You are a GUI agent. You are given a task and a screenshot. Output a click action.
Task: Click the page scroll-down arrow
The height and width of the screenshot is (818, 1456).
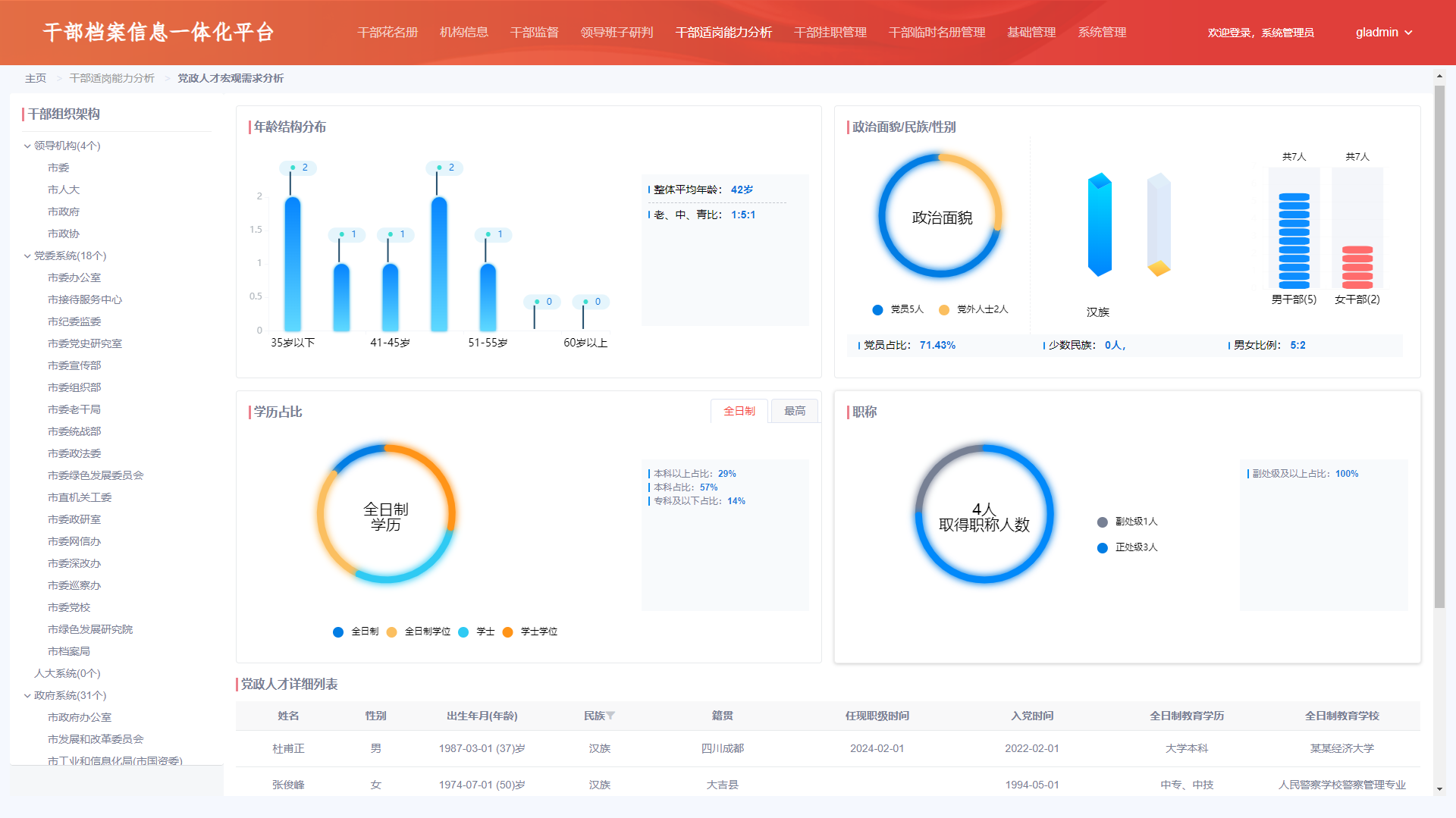click(1439, 789)
